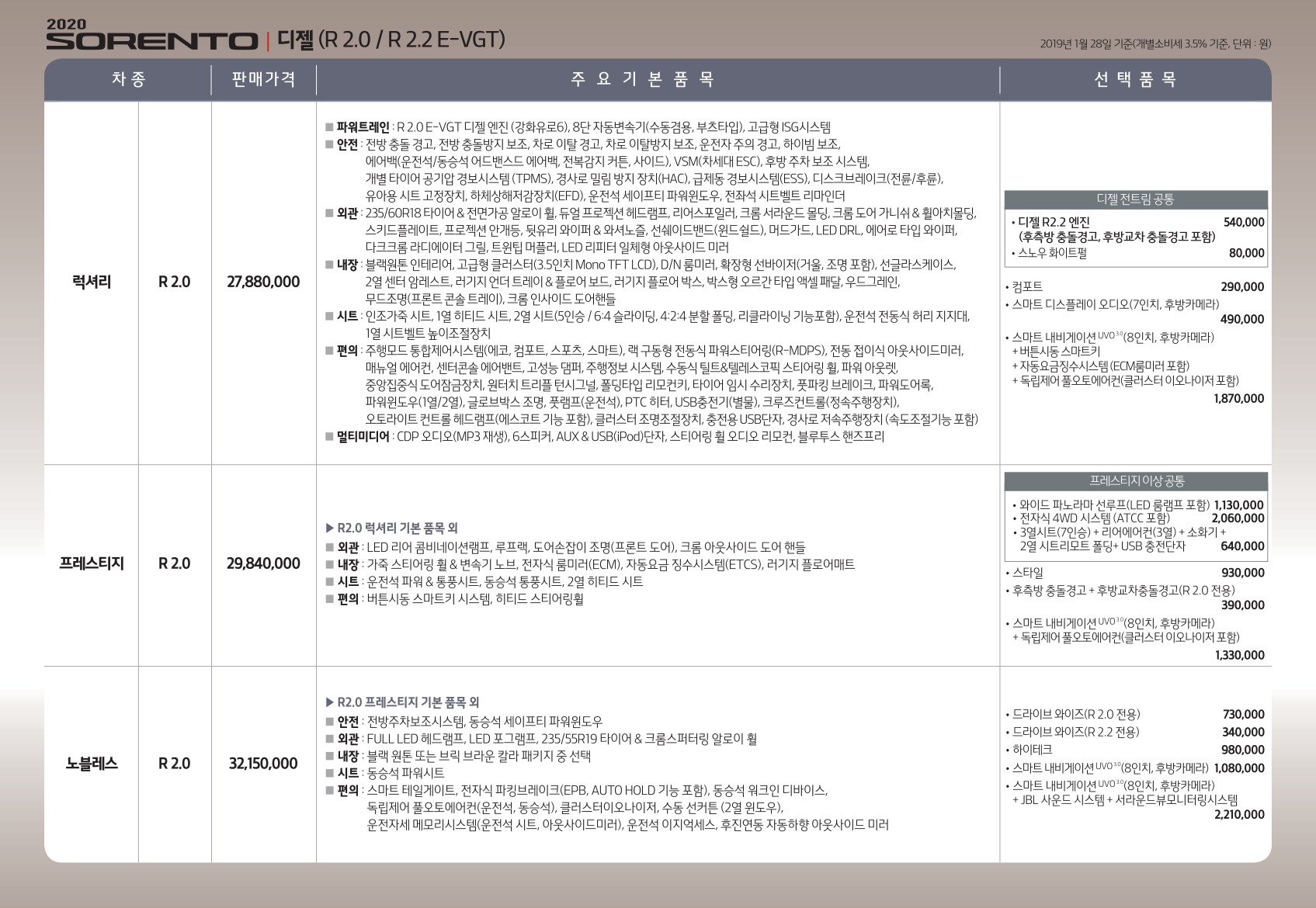Viewport: 1316px width, 908px height.
Task: Click the 29,840,000 price for 프레스티지
Action: (263, 563)
